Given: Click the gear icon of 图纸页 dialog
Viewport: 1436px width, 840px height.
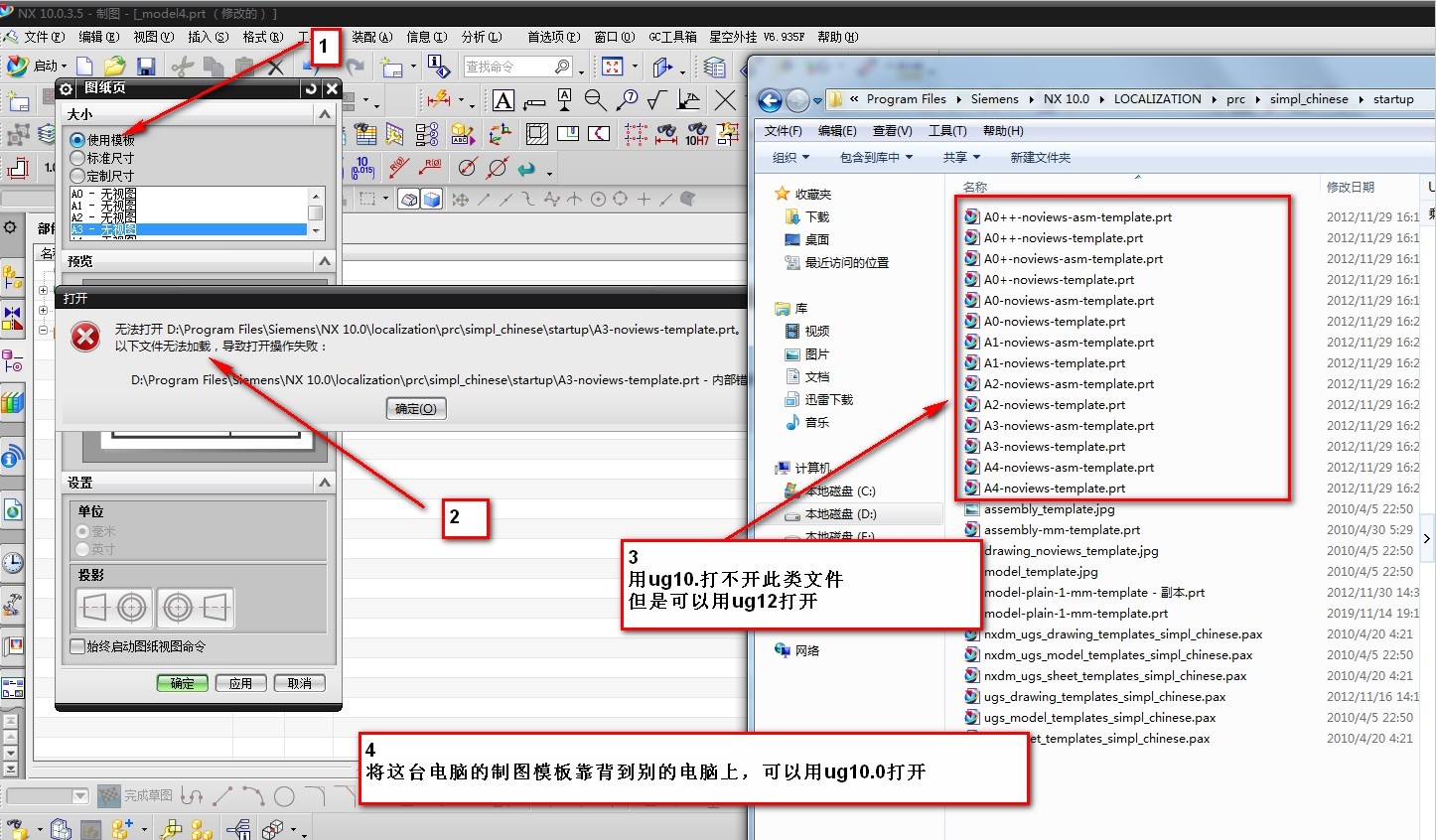Looking at the screenshot, I should (x=67, y=88).
